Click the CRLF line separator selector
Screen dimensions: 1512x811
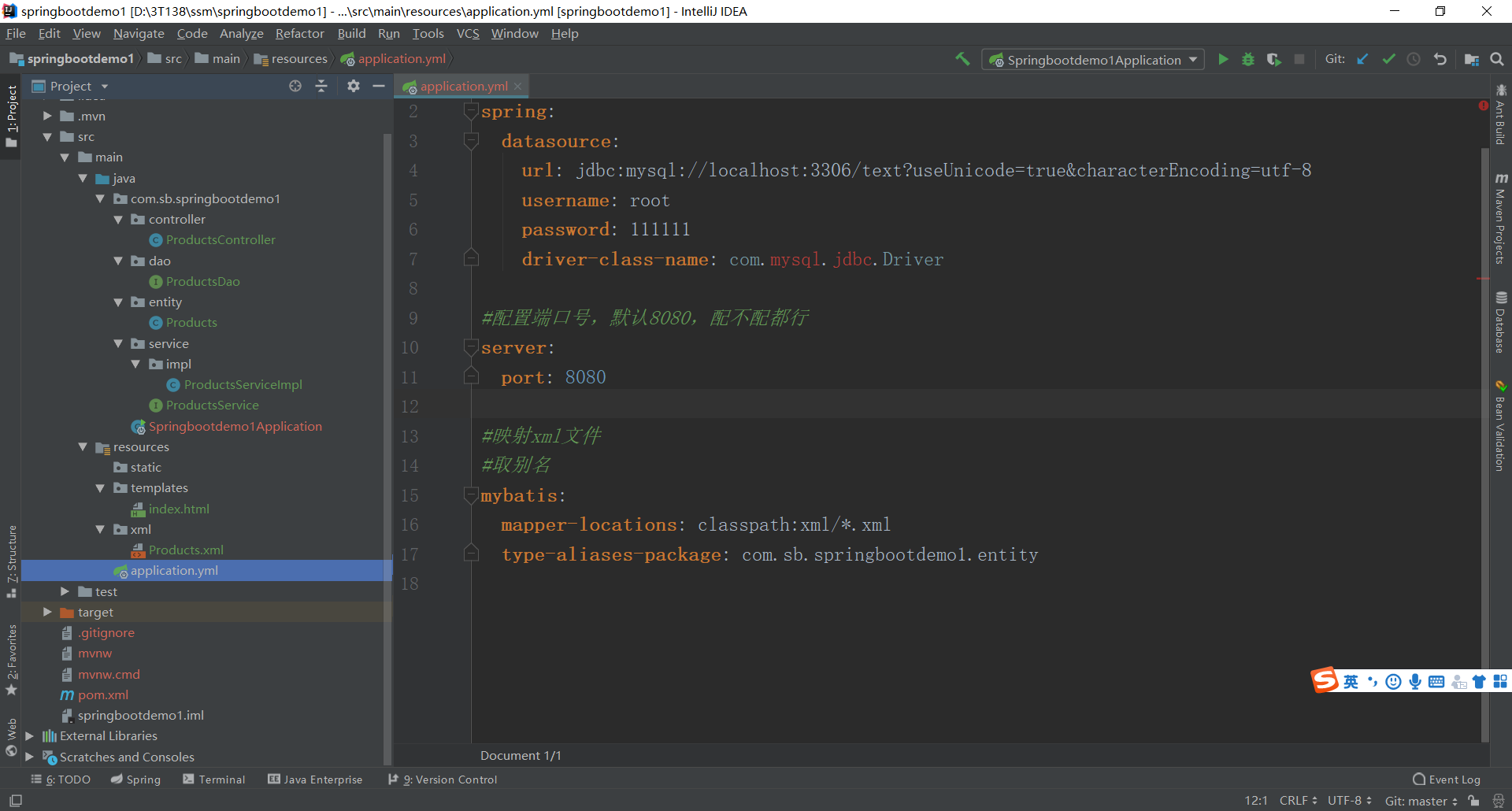[x=1299, y=801]
